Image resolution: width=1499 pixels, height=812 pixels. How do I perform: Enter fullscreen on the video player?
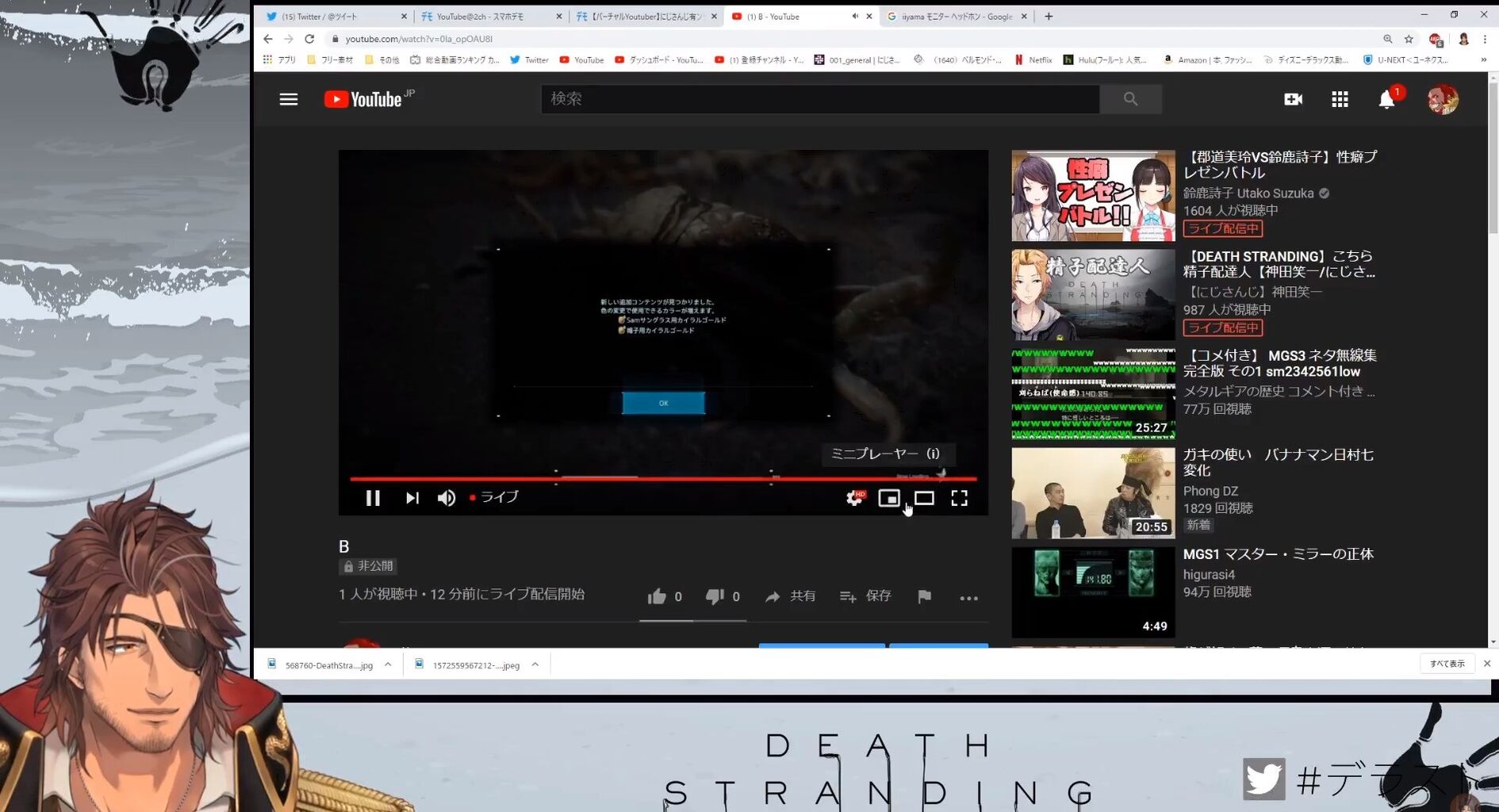click(x=959, y=498)
